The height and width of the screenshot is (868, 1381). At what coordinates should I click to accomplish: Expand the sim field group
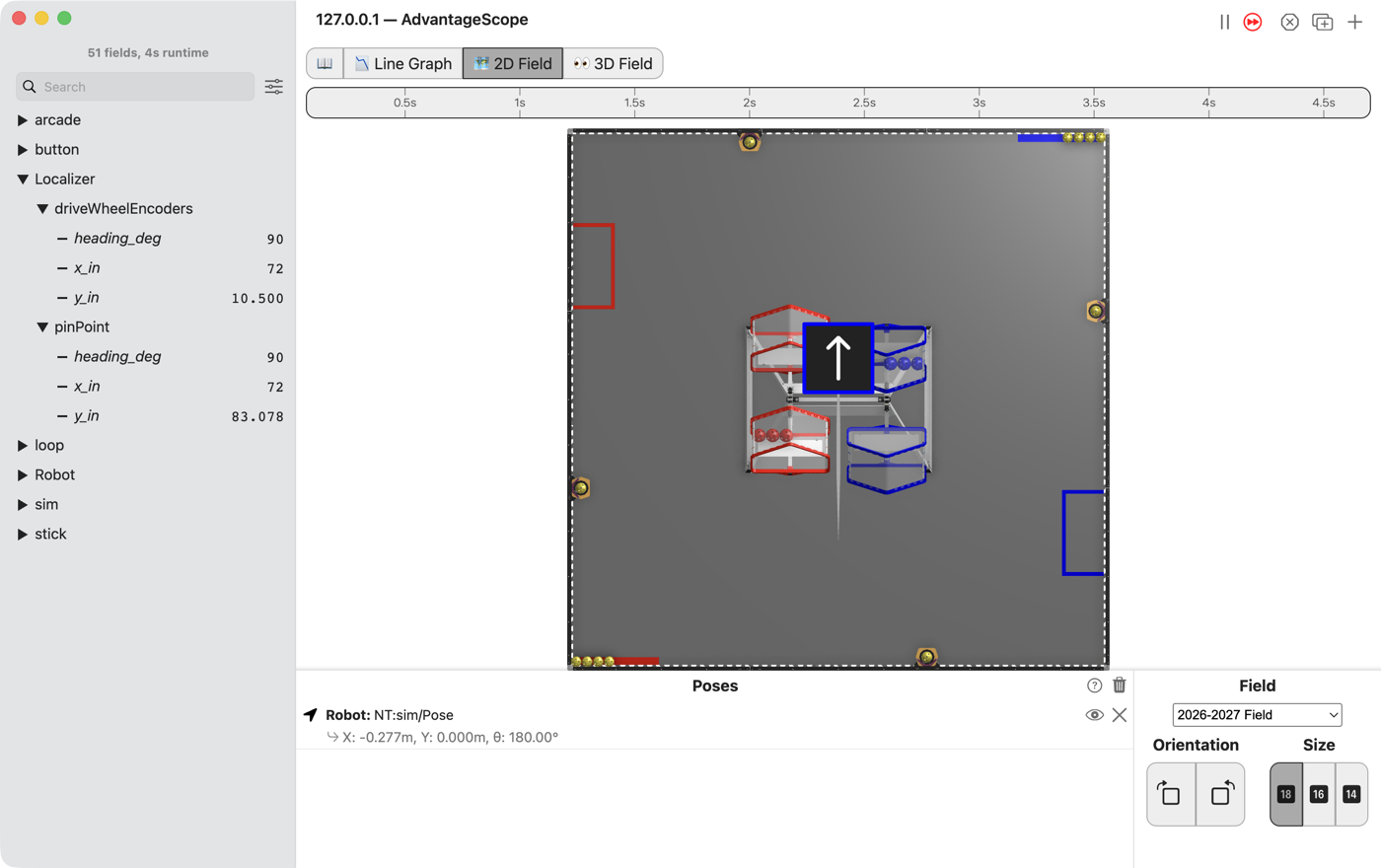click(x=23, y=505)
